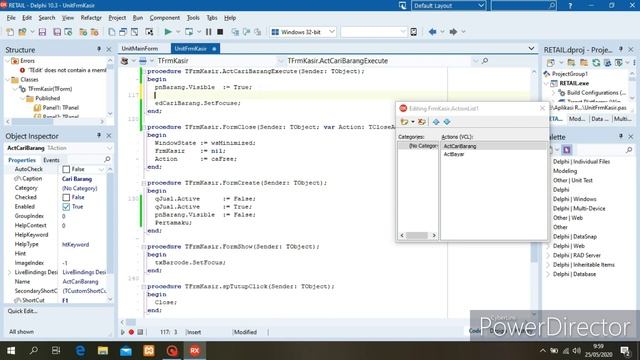The image size is (640, 360).
Task: Open Microsoft Edge from taskbar
Action: click(80, 351)
